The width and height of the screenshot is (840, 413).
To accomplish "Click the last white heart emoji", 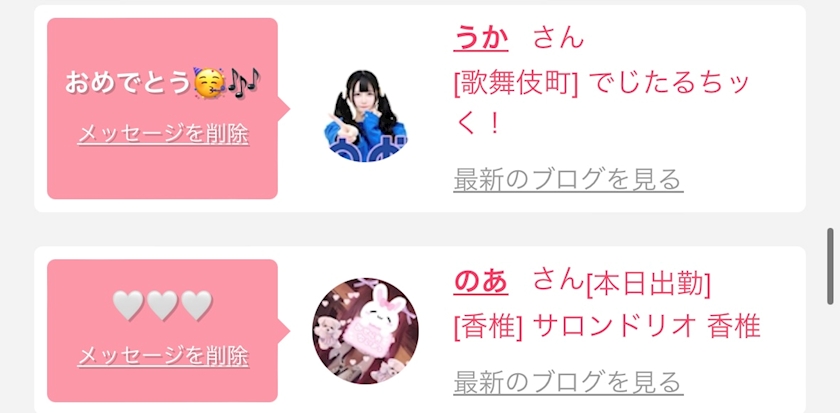I will 197,305.
